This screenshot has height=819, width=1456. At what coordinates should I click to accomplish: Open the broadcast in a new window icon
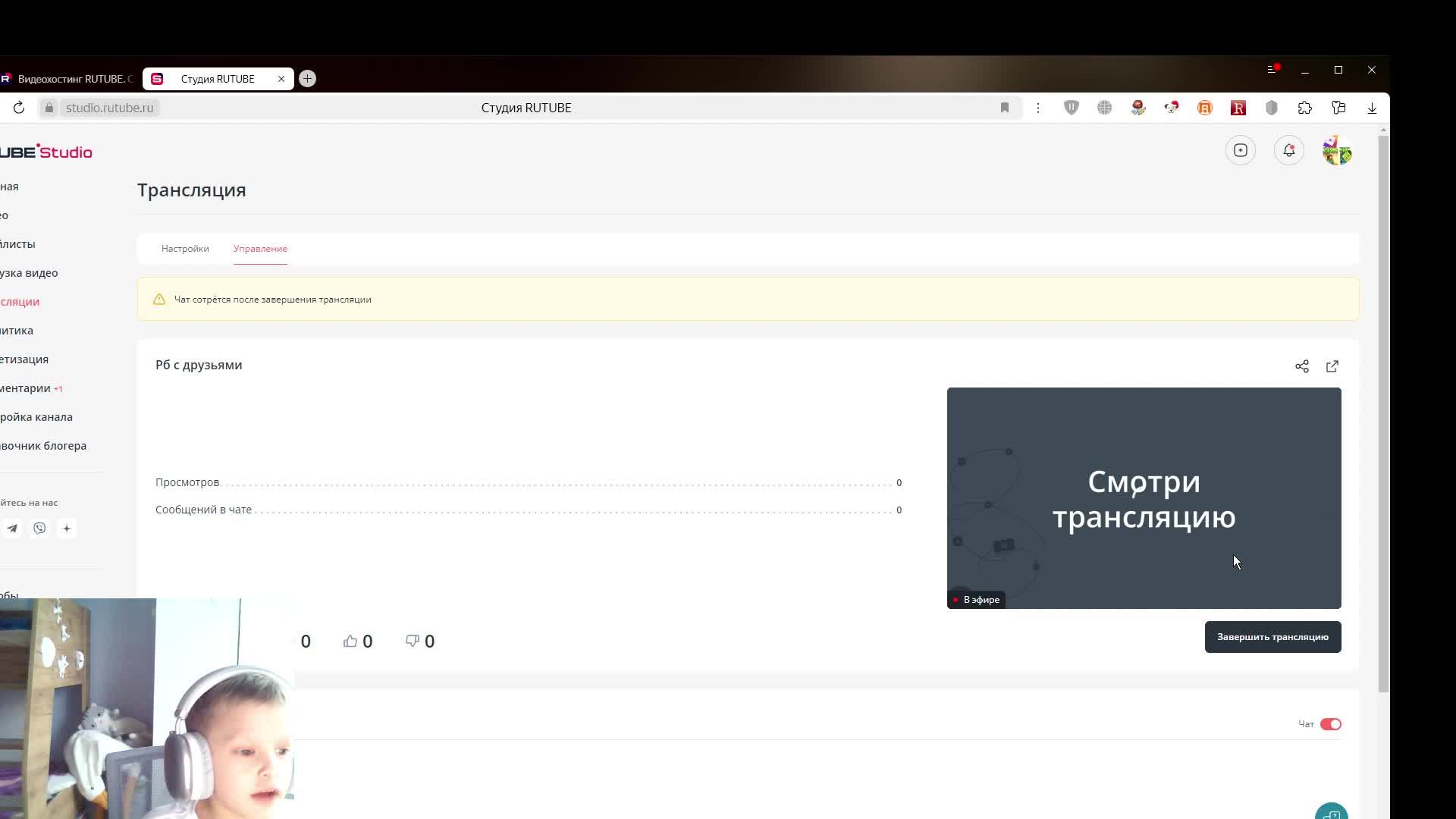tap(1332, 366)
